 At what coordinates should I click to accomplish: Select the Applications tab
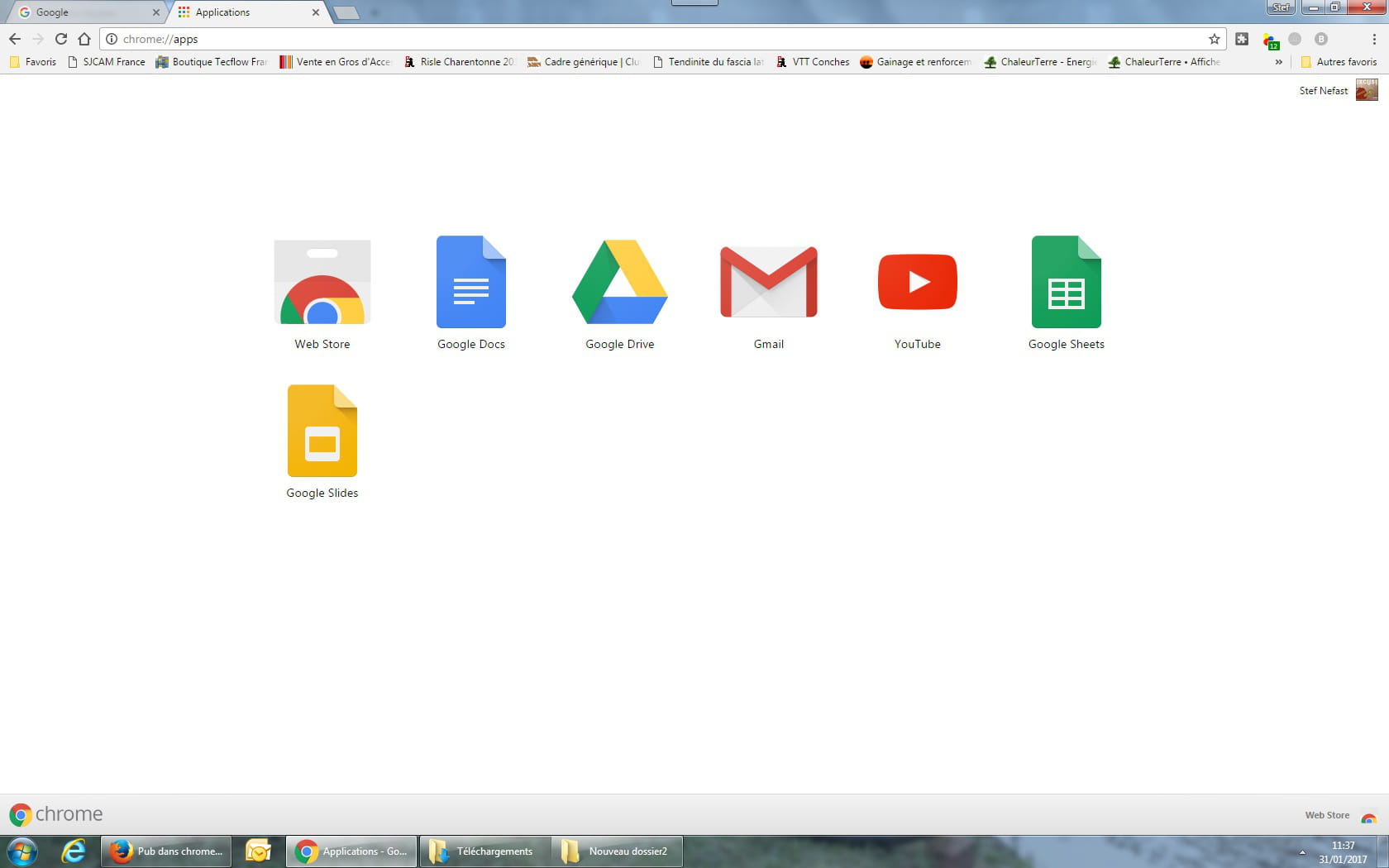click(246, 12)
